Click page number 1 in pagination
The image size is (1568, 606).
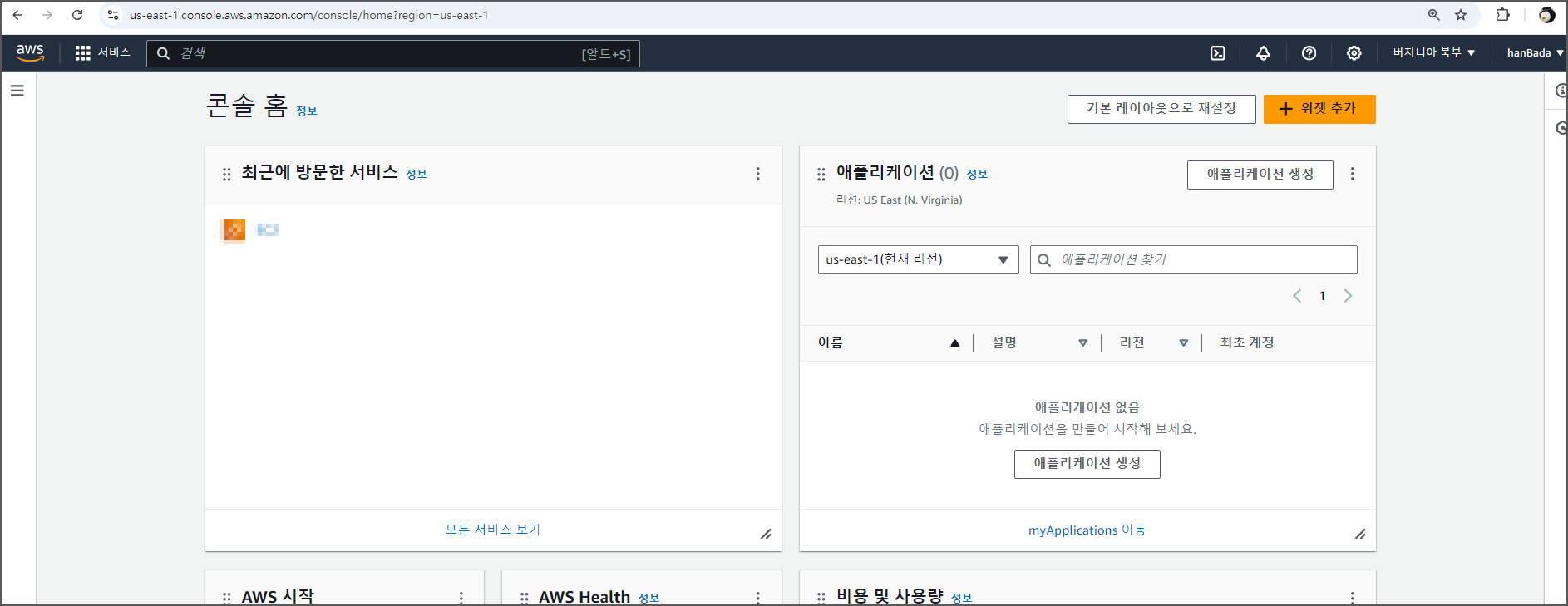point(1322,296)
